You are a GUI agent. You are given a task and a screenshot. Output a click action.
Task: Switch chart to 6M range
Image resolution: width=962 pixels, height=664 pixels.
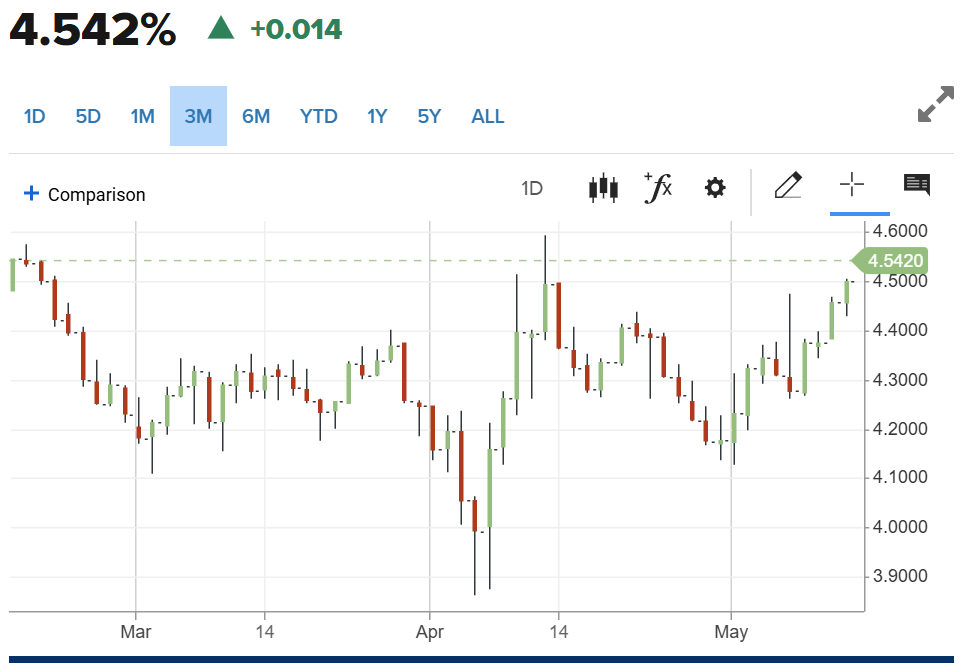[x=256, y=116]
